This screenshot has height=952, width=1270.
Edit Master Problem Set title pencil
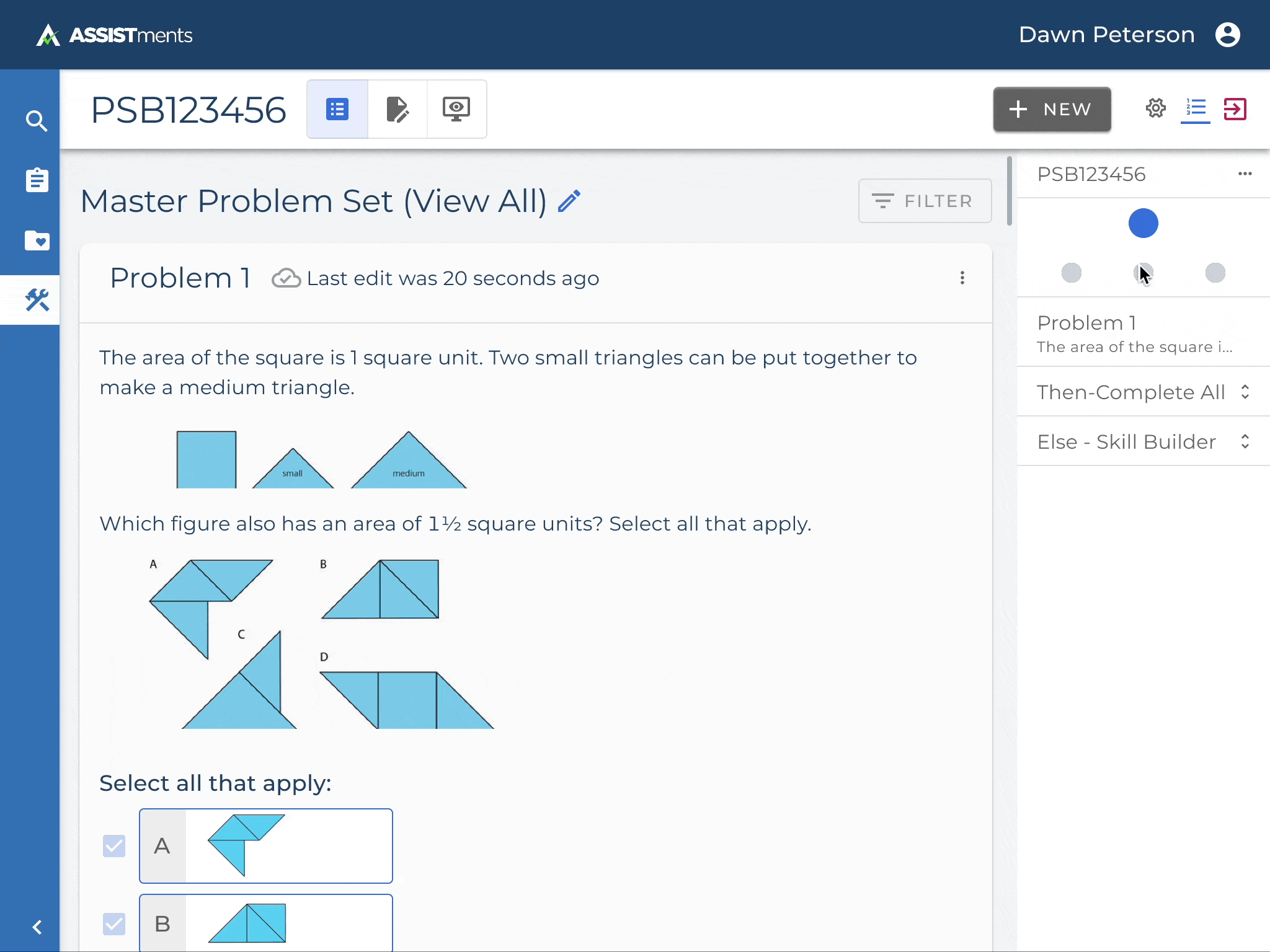pyautogui.click(x=569, y=201)
